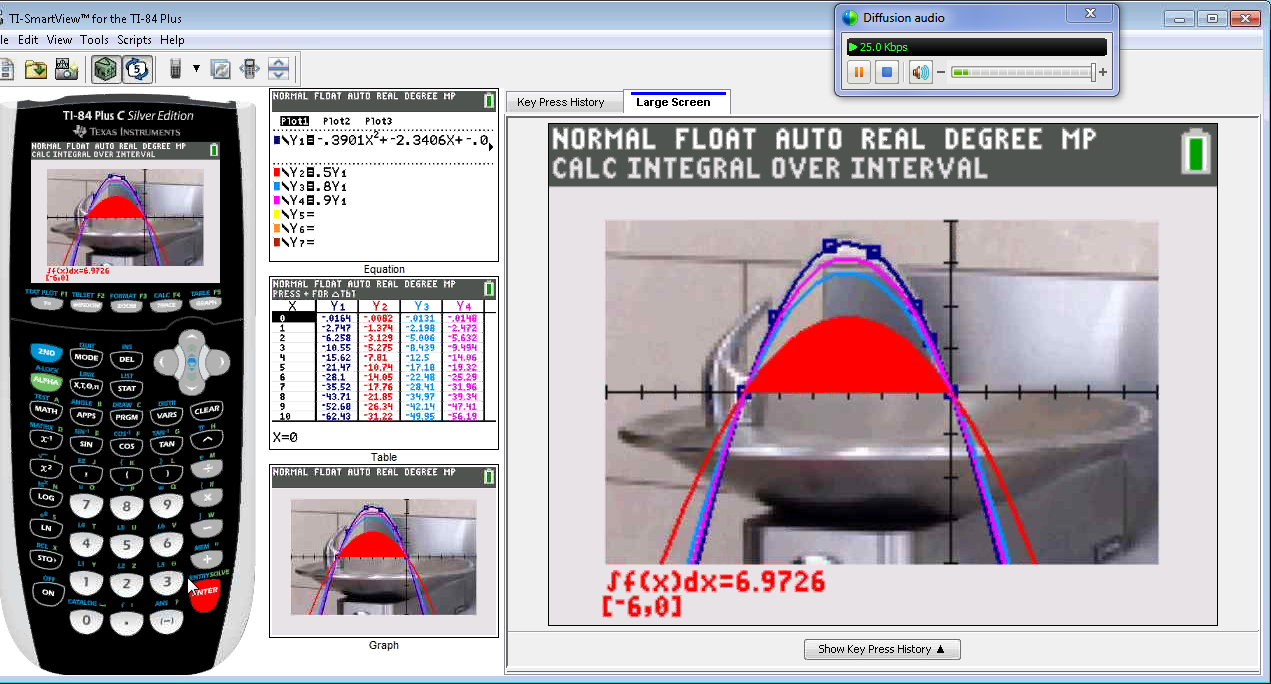The width and height of the screenshot is (1271, 684).
Task: Click the STO> store key
Action: (x=46, y=558)
